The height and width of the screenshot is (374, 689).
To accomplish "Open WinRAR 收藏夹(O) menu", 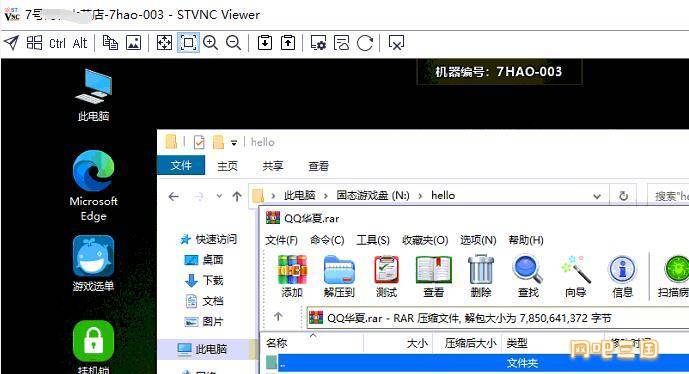I will [424, 240].
